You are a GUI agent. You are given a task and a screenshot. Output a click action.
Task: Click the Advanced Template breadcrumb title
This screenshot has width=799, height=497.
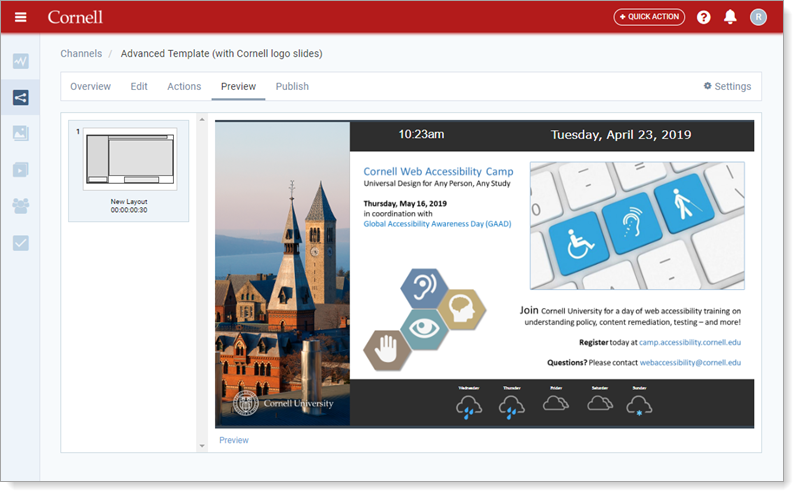point(221,54)
